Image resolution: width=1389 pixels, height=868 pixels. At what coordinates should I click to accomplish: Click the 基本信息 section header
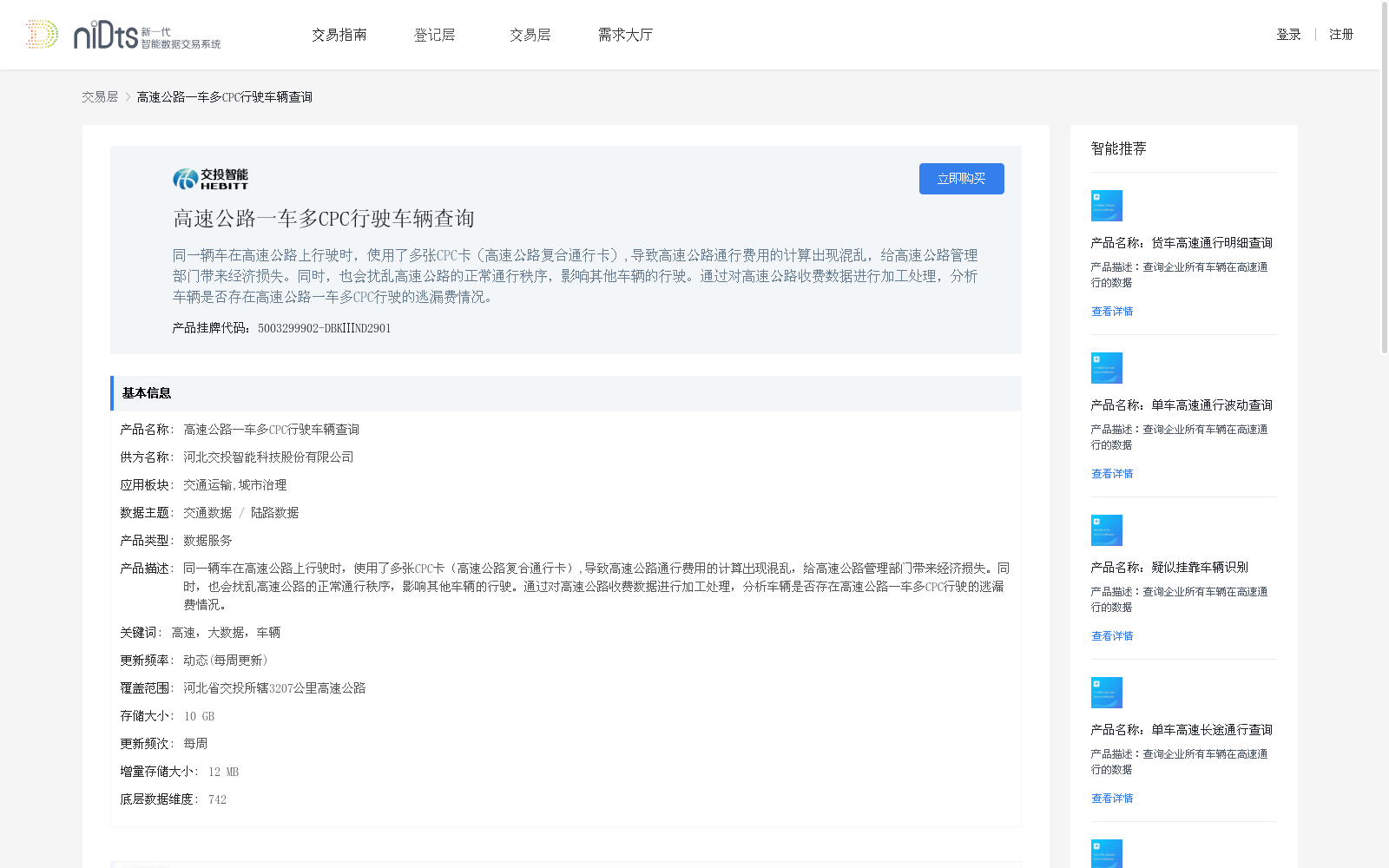(x=566, y=393)
